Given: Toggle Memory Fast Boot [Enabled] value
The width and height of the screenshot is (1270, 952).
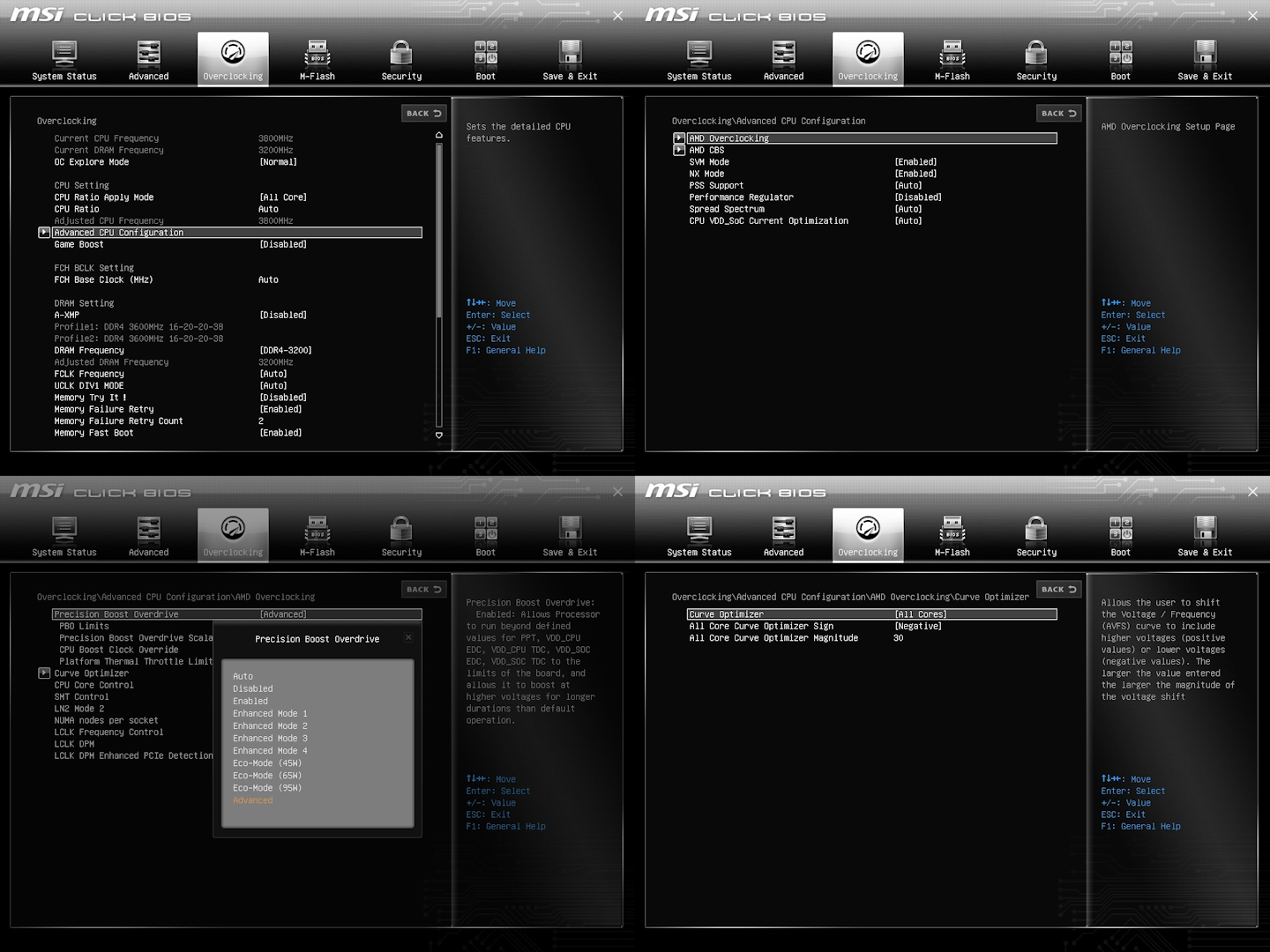Looking at the screenshot, I should tap(280, 433).
